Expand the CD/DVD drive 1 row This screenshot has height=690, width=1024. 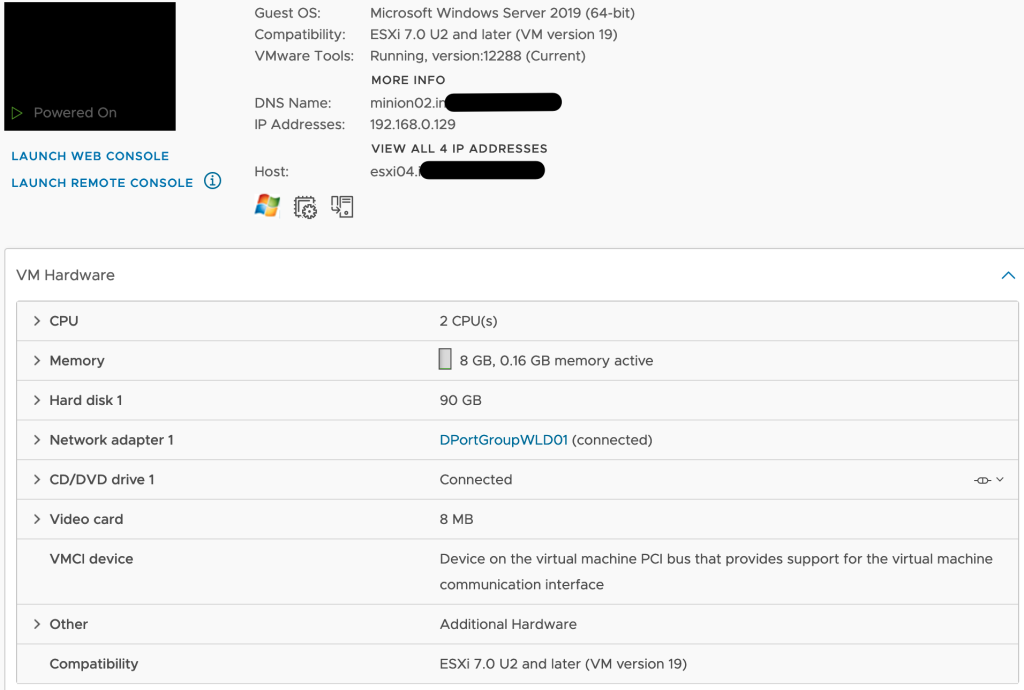pyautogui.click(x=37, y=480)
